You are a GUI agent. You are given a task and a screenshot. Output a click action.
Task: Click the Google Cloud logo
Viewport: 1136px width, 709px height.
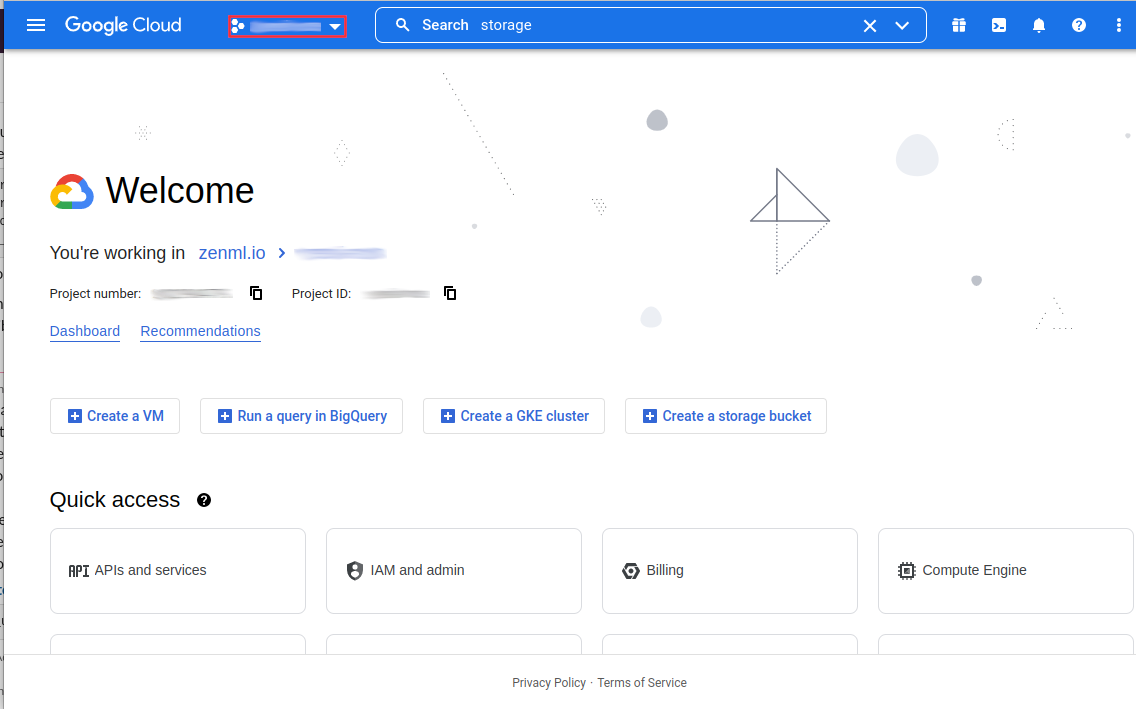123,25
